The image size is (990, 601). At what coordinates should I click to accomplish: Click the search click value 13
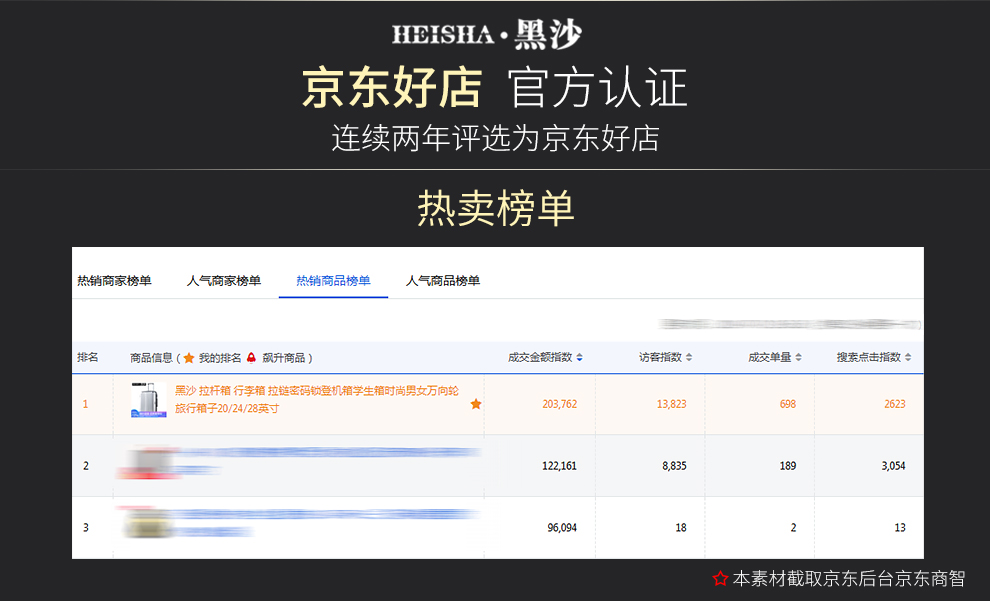pos(900,528)
